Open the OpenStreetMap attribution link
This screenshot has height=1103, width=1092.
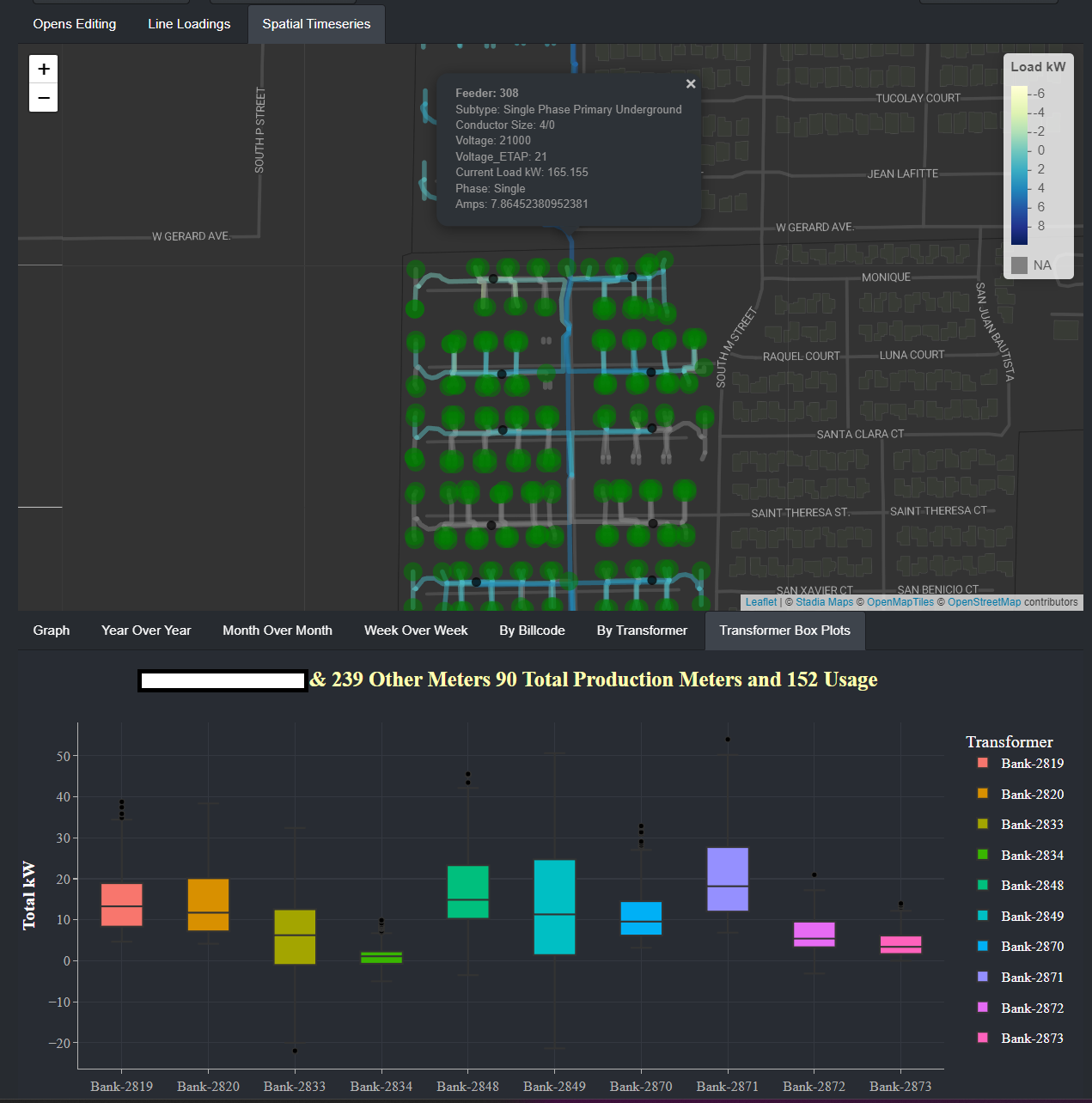984,602
